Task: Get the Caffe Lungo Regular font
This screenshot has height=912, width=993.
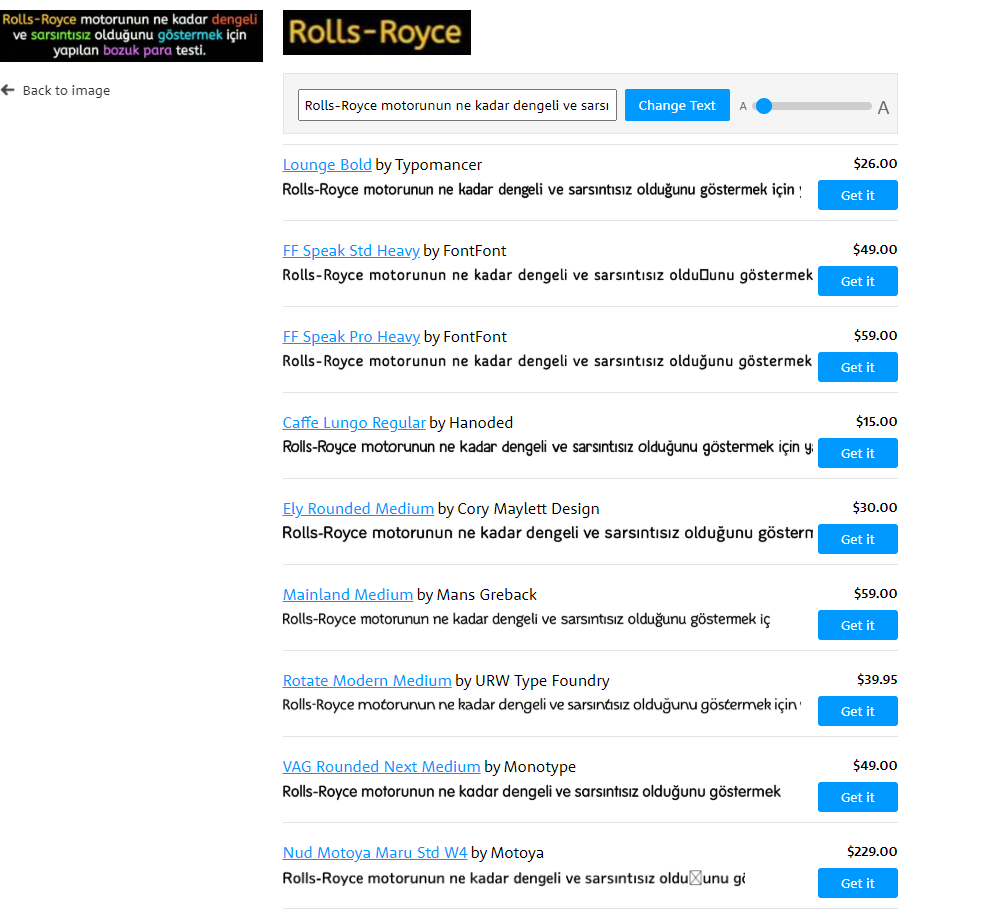Action: point(857,453)
